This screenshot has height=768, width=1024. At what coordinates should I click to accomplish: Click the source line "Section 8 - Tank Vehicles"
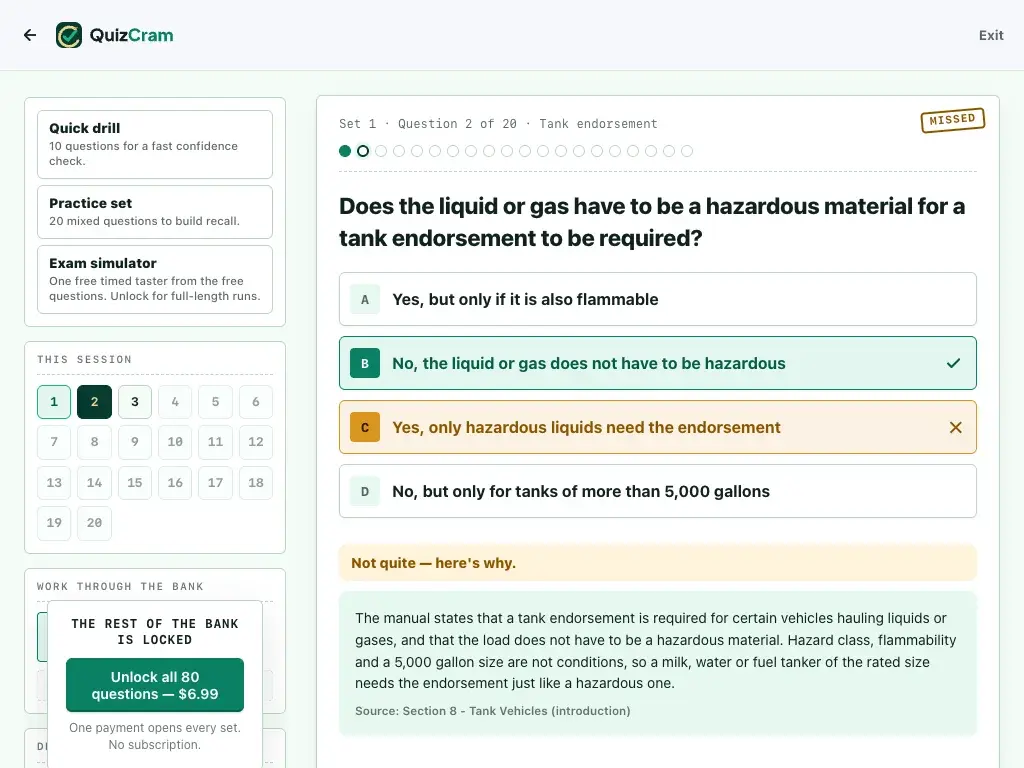[492, 711]
